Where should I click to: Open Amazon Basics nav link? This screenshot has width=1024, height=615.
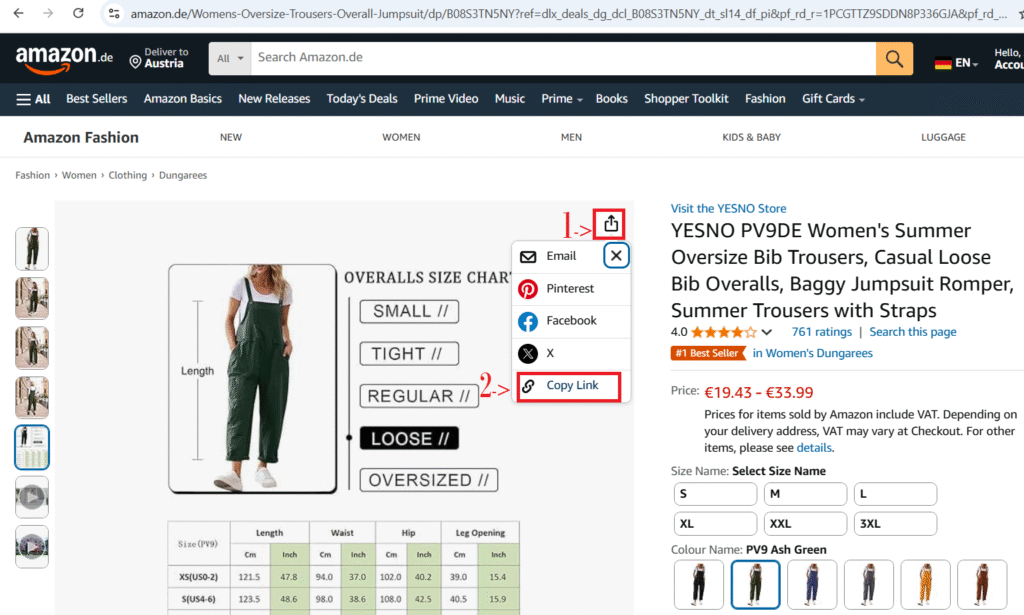(x=183, y=99)
